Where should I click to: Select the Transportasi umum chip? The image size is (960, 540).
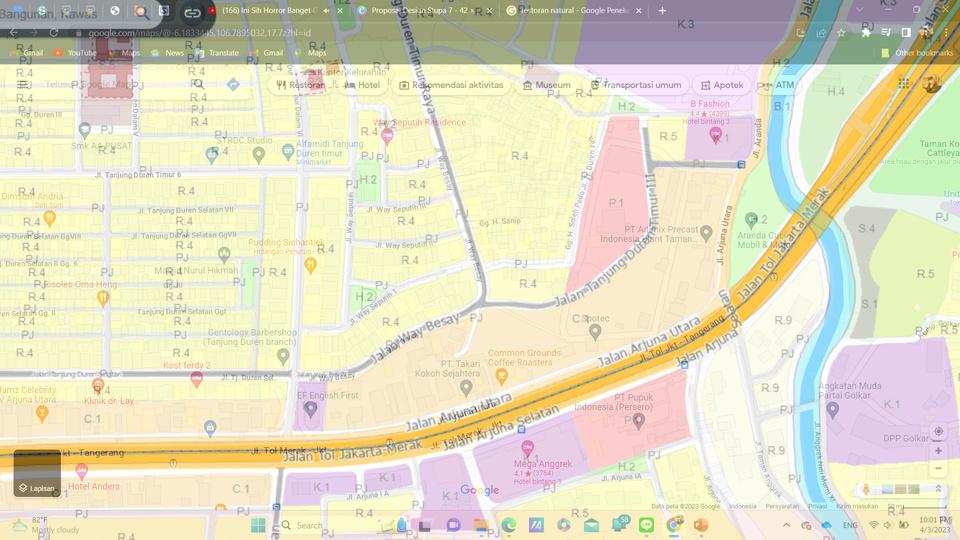(636, 85)
